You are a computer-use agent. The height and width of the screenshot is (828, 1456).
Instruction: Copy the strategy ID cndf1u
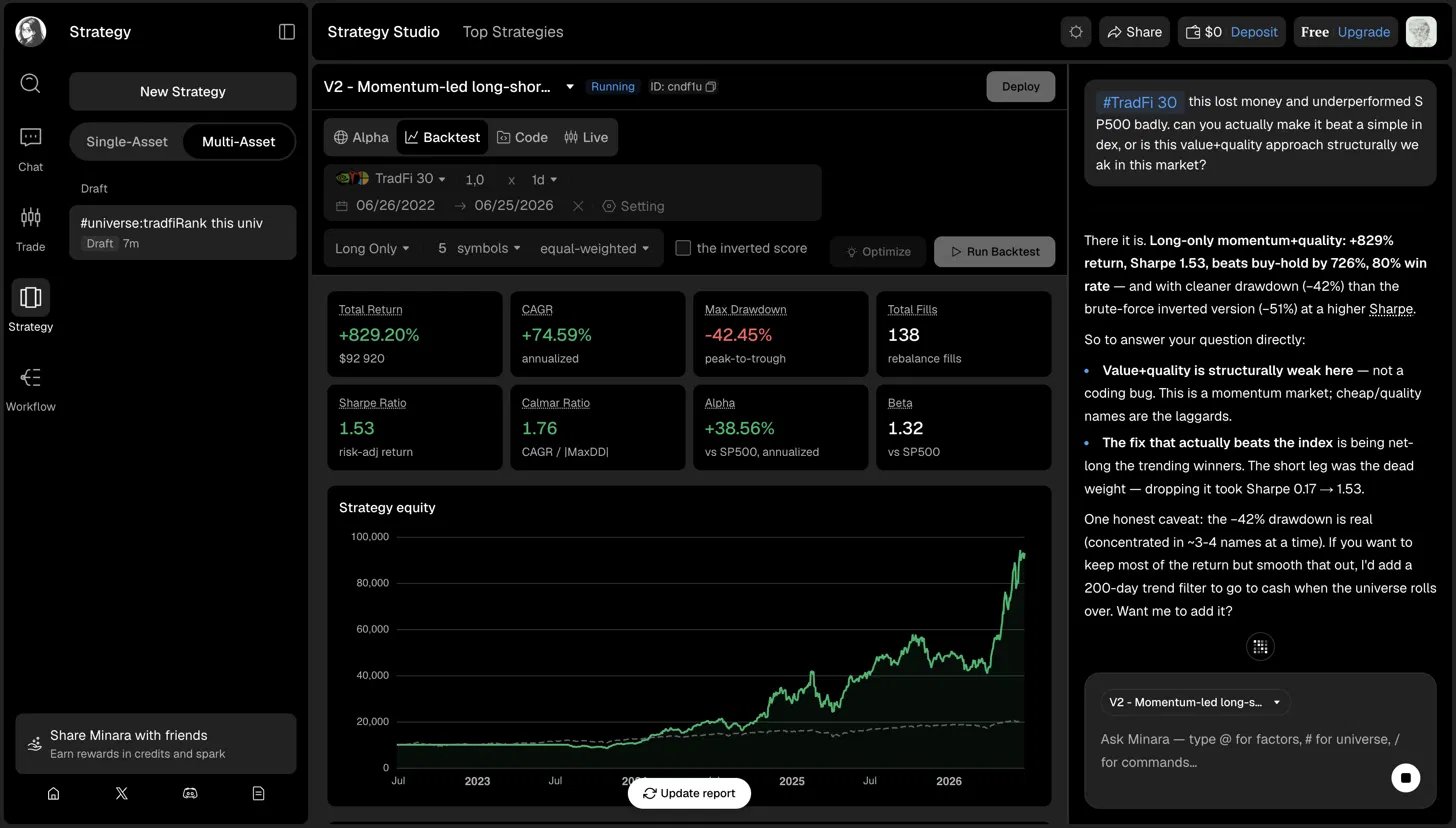pos(711,87)
